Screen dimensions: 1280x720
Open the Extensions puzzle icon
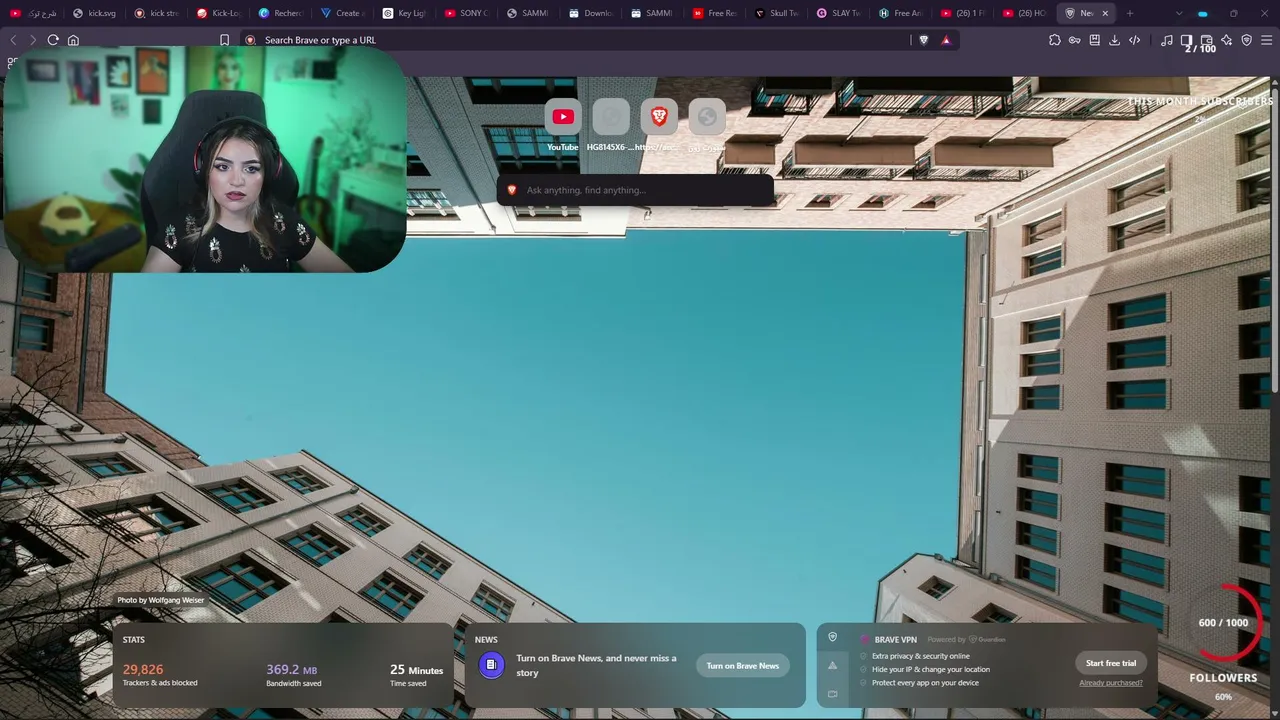pos(1055,40)
